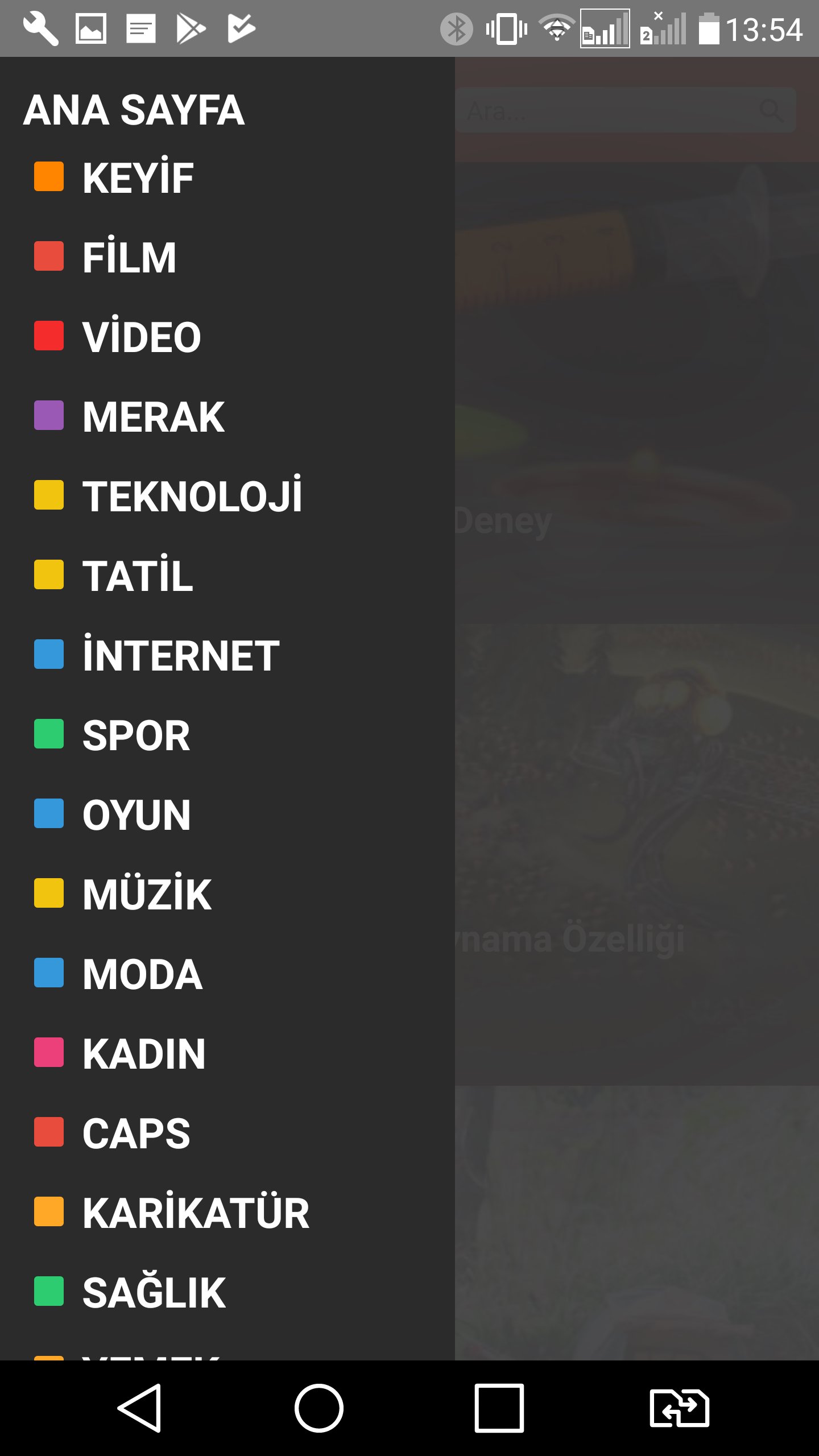Screen dimensions: 819x1456
Task: Open the İNTERNET category
Action: click(x=181, y=655)
